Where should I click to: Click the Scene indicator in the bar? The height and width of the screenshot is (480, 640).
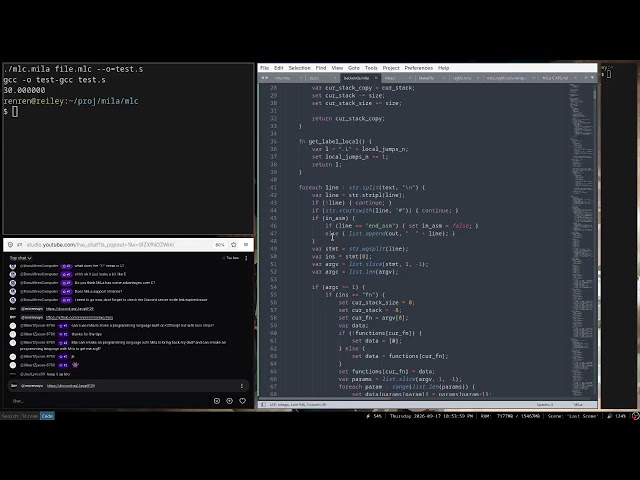point(573,416)
